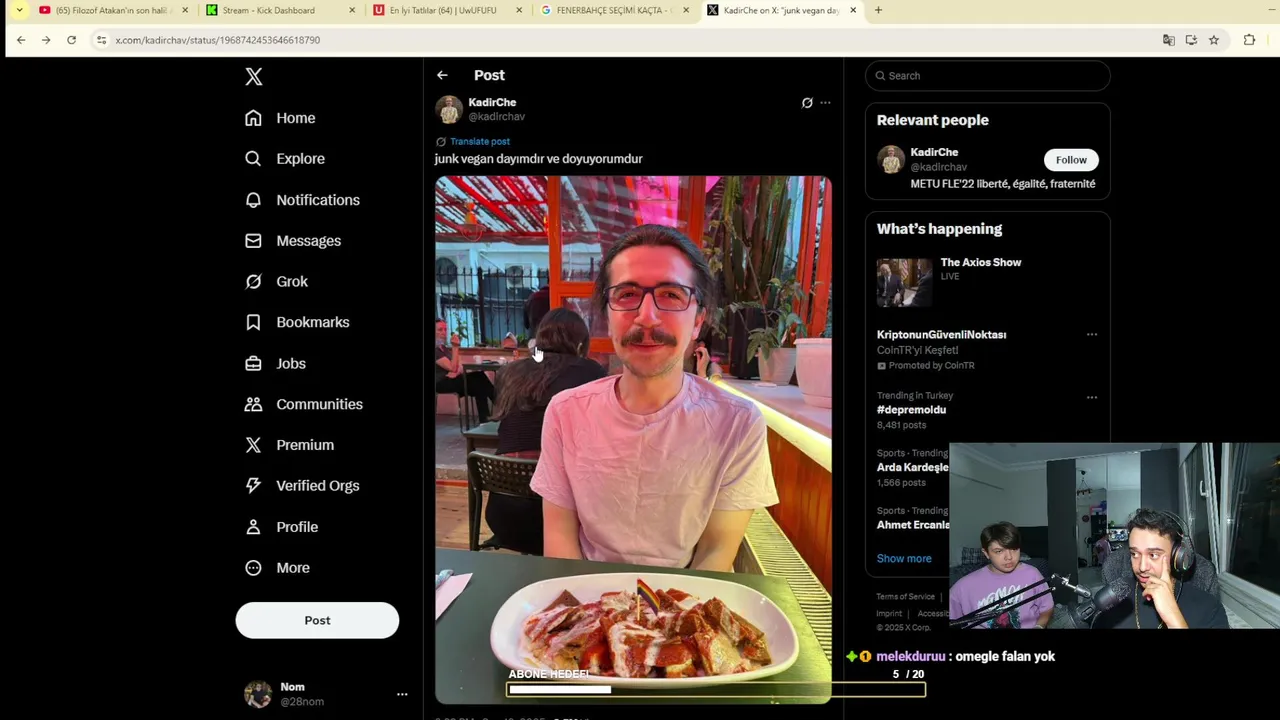Click Translate post link
1280x720 pixels.
480,142
